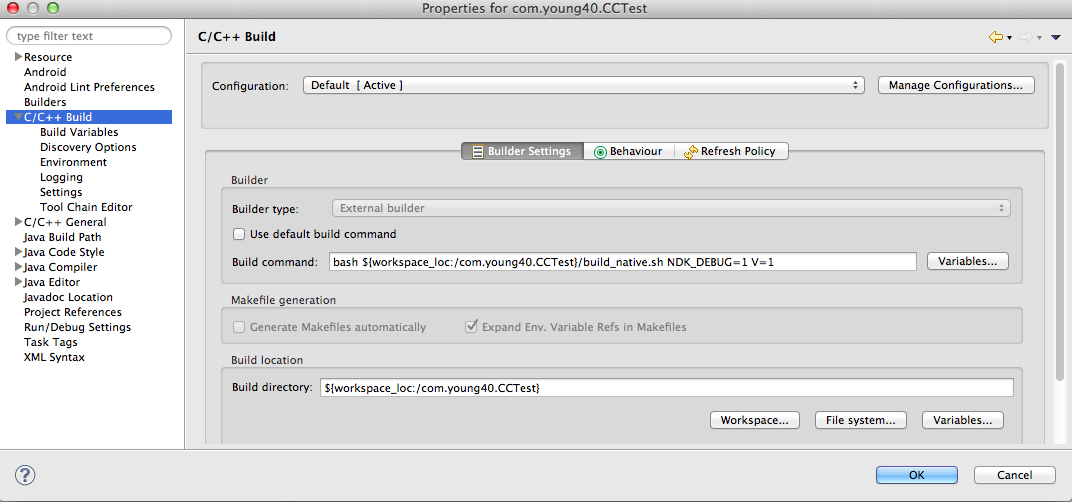
Task: Open the Configuration dropdown
Action: (x=583, y=86)
